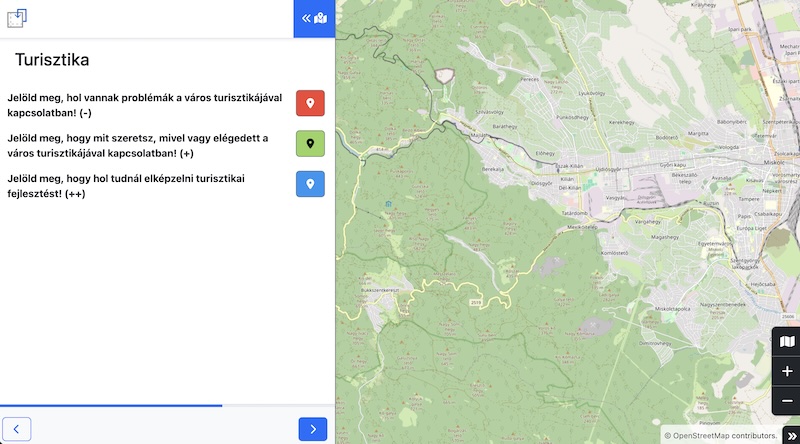Advance to the next survey page
800x444 pixels.
point(313,429)
